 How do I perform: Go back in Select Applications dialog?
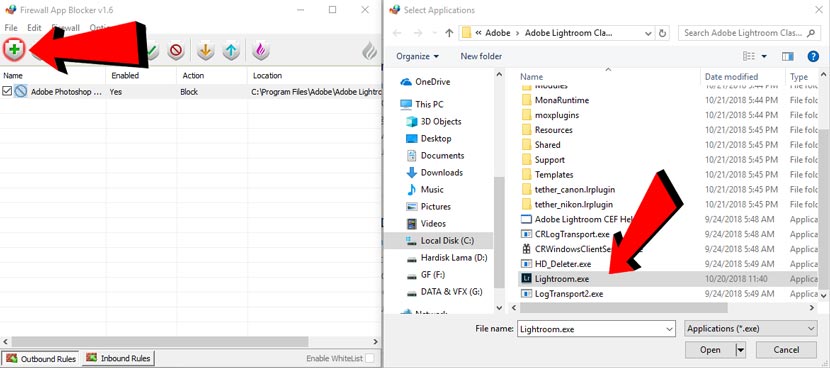396,33
